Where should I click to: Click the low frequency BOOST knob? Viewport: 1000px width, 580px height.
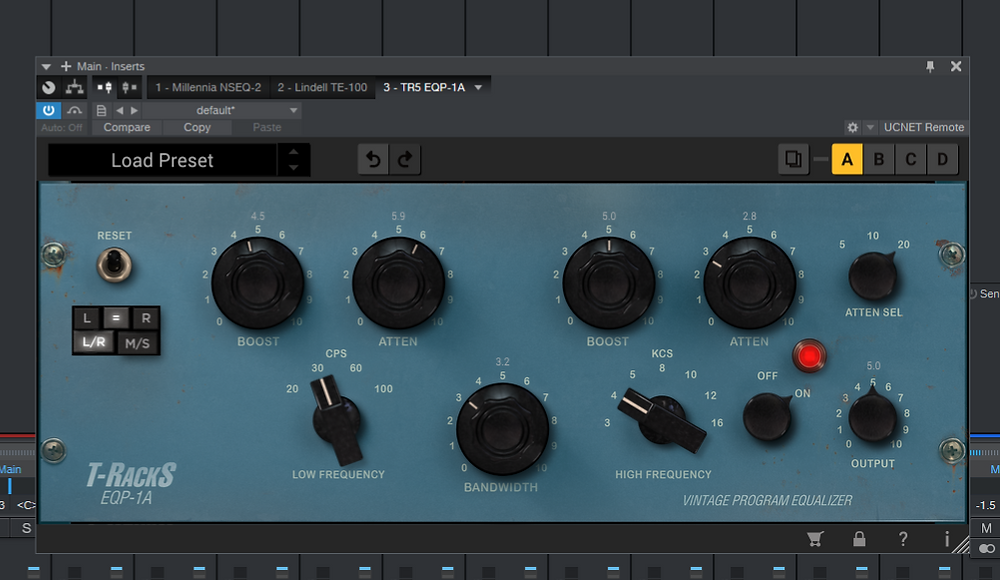point(257,283)
